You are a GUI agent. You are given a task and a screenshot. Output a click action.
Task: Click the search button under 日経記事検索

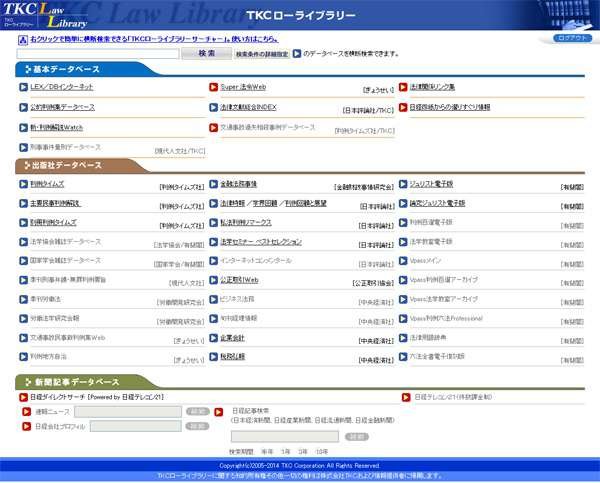(x=357, y=437)
